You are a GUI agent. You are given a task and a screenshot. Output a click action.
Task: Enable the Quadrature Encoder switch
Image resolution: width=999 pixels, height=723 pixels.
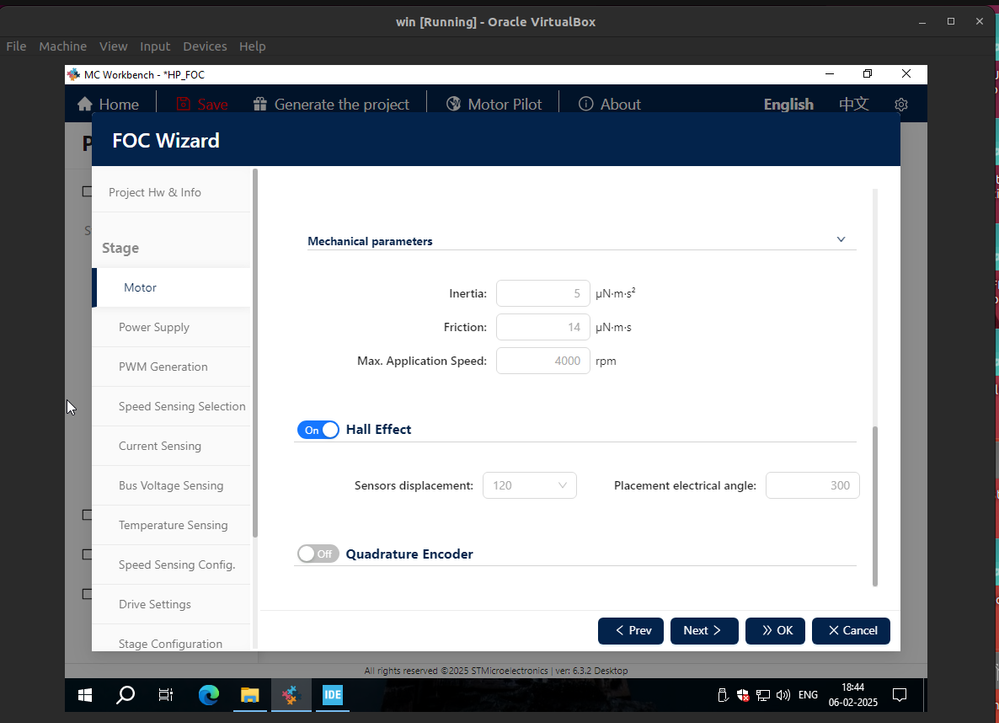[318, 554]
